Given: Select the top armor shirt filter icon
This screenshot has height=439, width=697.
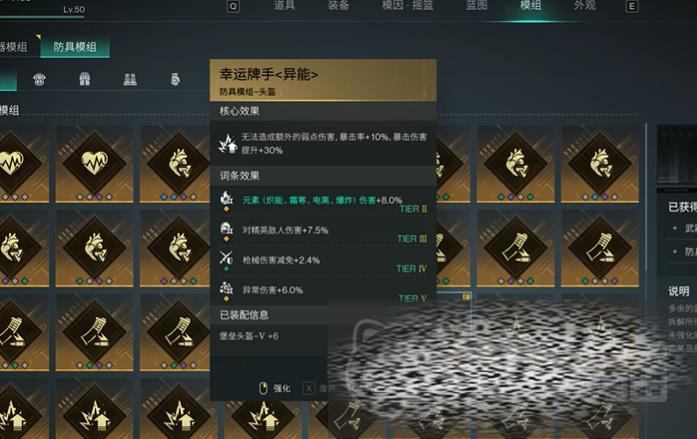Looking at the screenshot, I should (x=39, y=80).
